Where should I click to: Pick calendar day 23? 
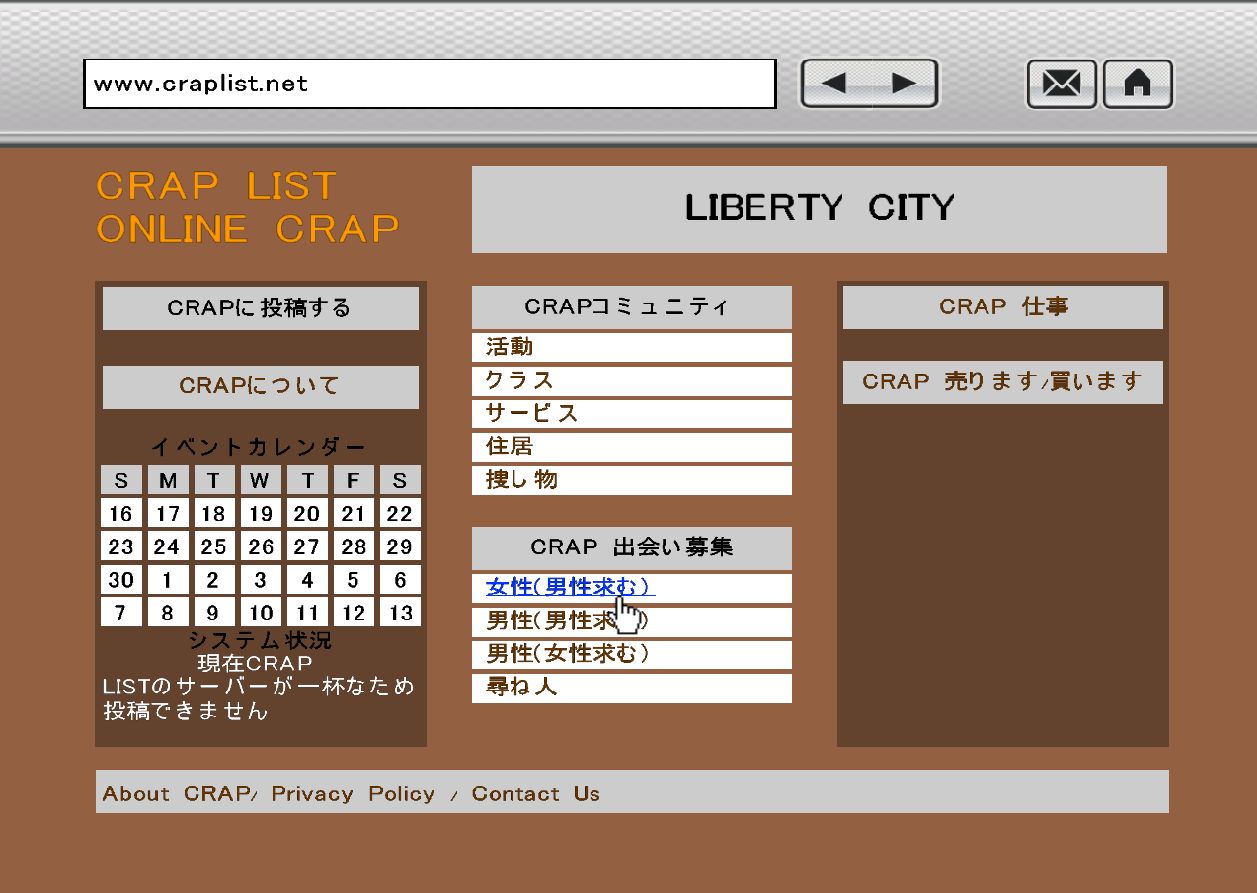121,547
